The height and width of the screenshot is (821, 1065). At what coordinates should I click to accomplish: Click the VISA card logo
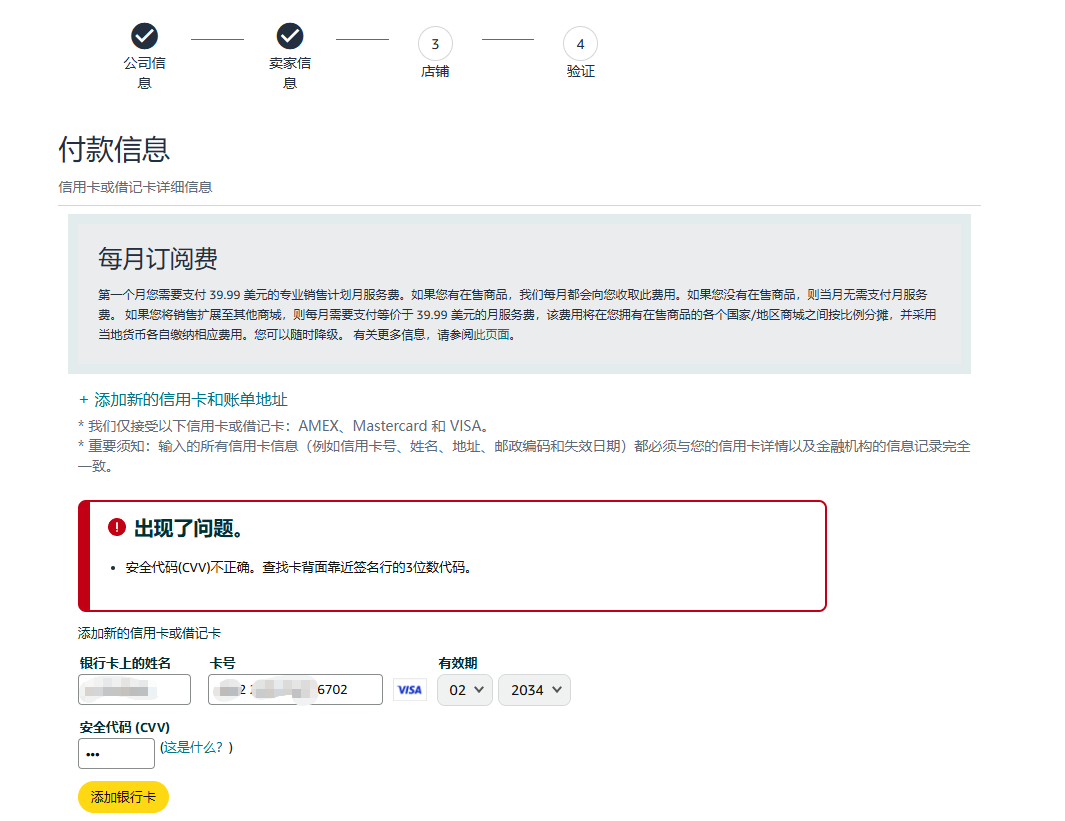coord(409,690)
